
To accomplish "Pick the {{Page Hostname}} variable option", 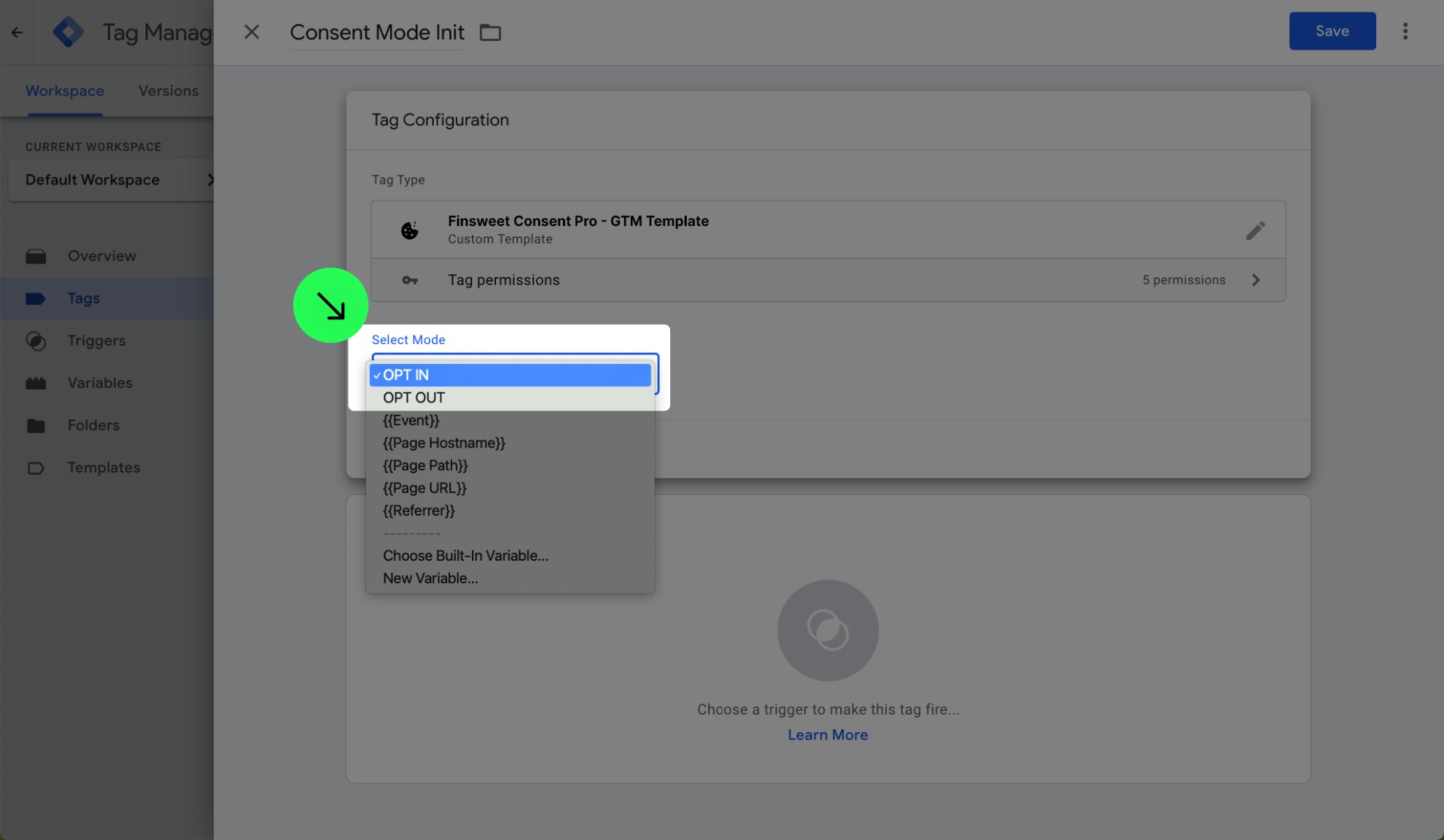I will coord(510,443).
